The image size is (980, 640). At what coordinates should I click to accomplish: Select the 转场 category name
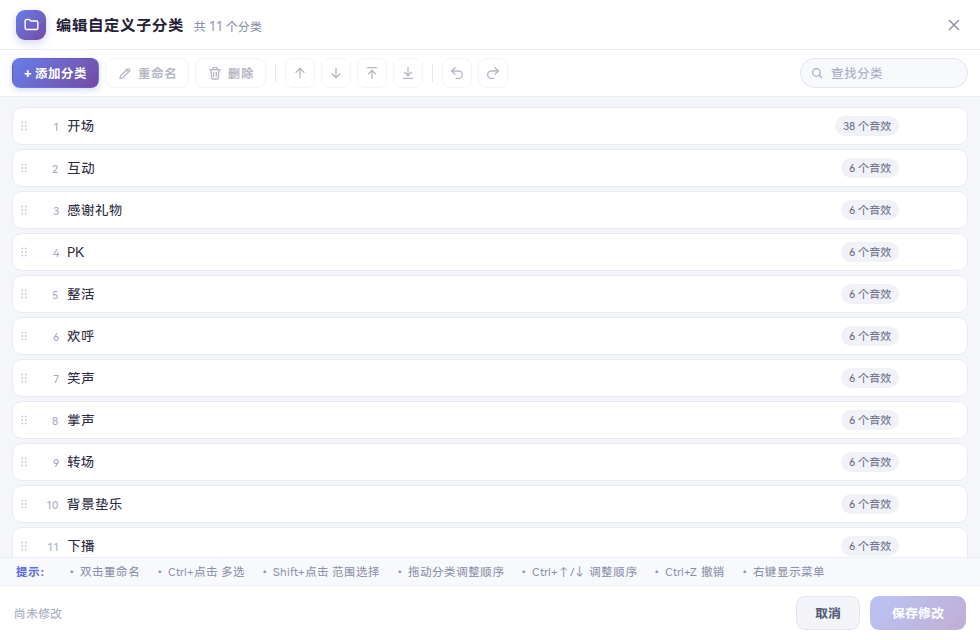81,462
